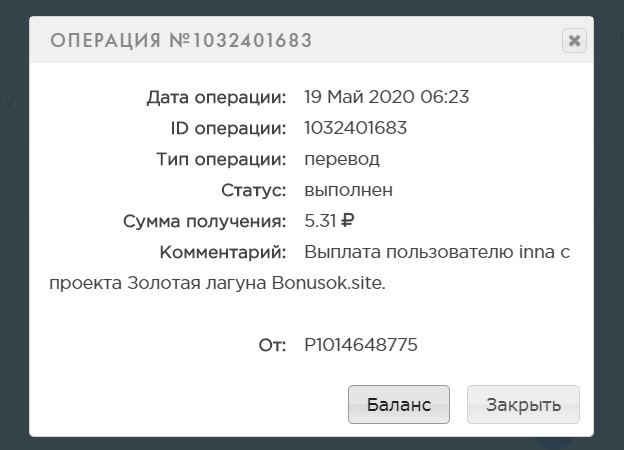Screen dimensions: 624x450
Task: Click the Баланс button
Action: click(399, 405)
